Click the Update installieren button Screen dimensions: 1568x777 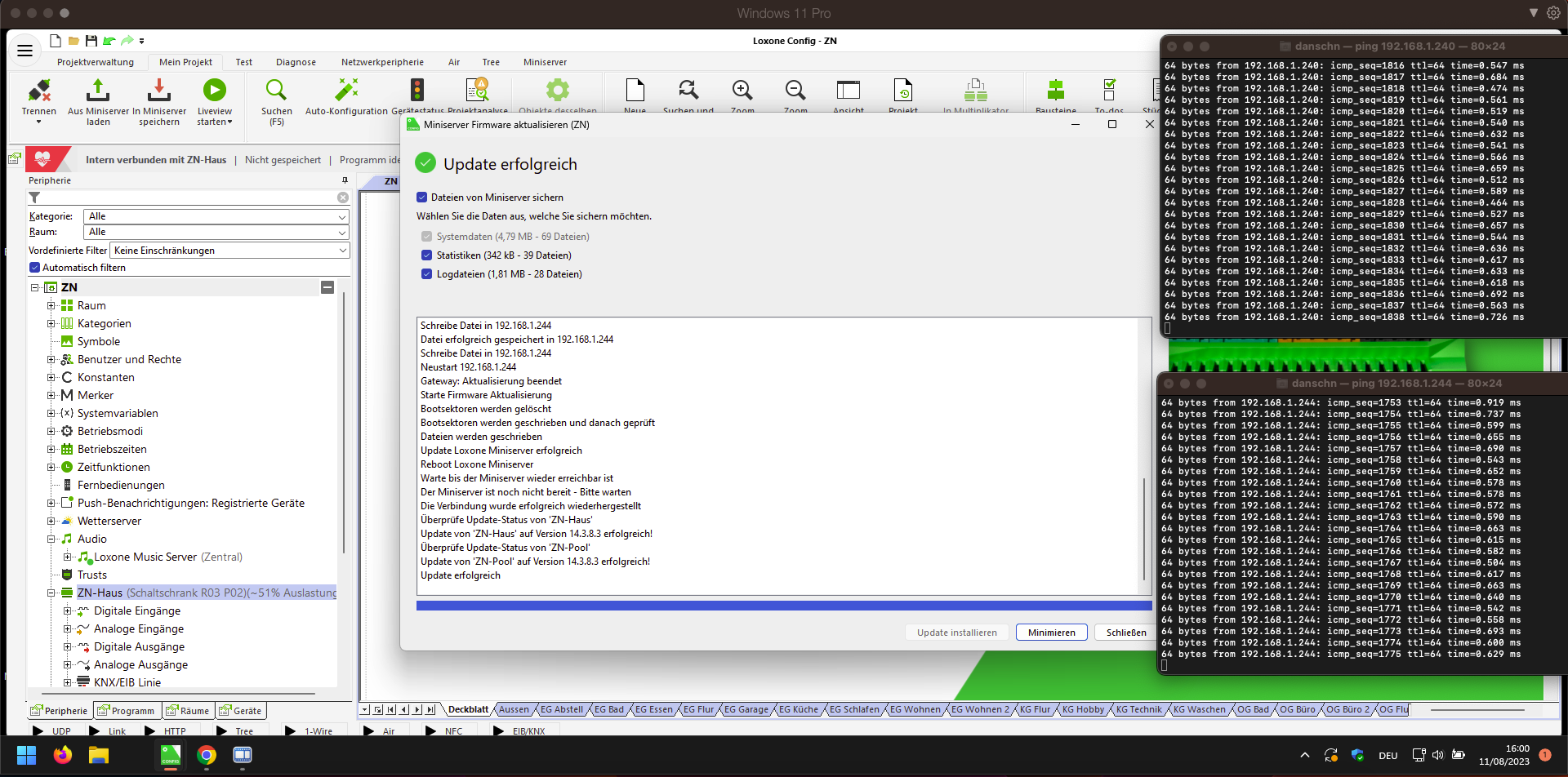click(957, 633)
